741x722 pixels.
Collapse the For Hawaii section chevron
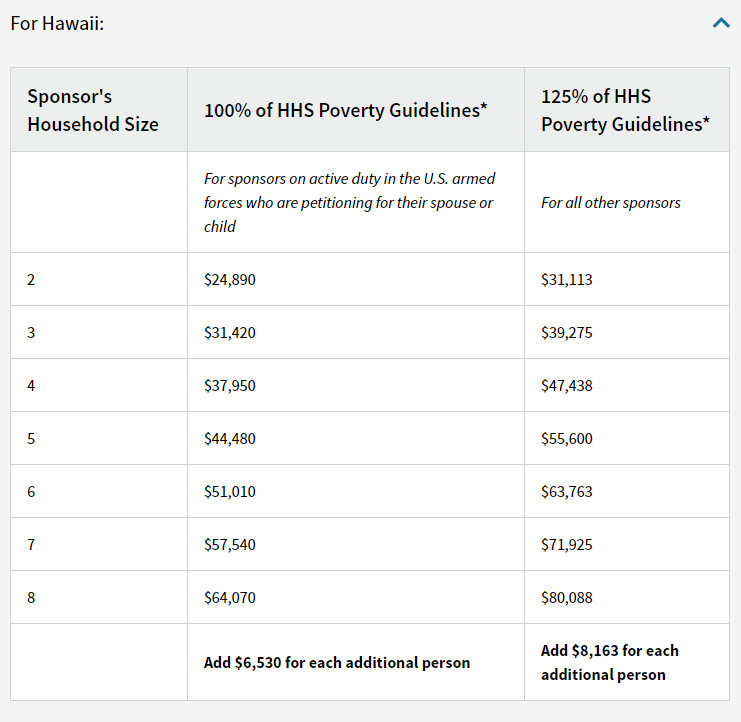point(721,23)
